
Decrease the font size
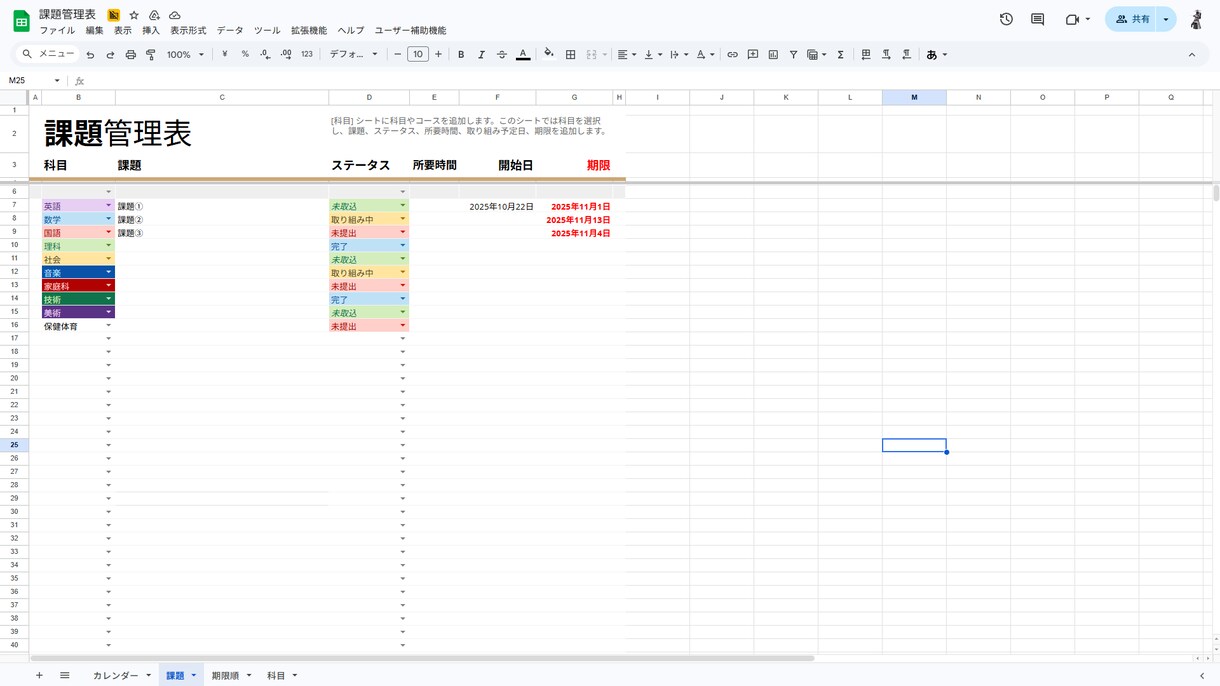click(398, 55)
